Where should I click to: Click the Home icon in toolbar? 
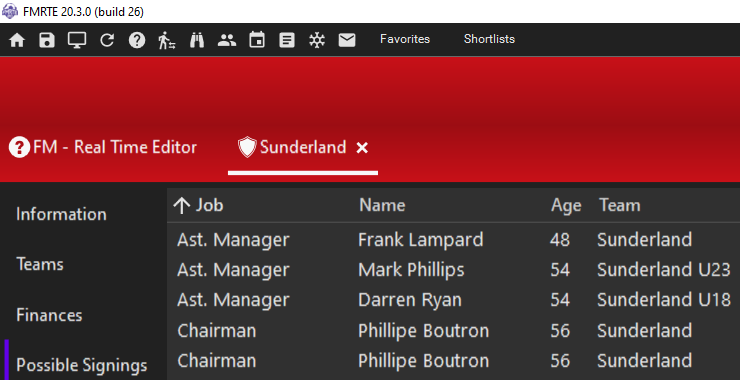tap(17, 40)
